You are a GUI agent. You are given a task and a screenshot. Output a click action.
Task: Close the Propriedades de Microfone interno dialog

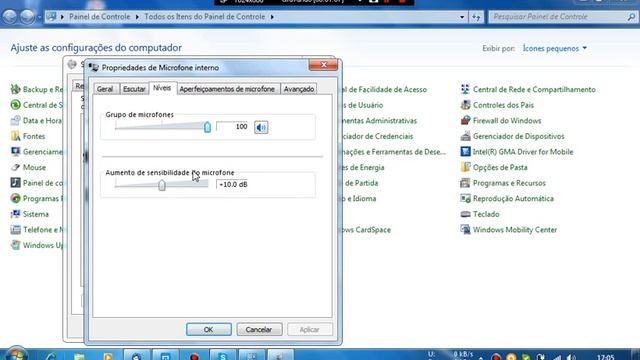323,65
